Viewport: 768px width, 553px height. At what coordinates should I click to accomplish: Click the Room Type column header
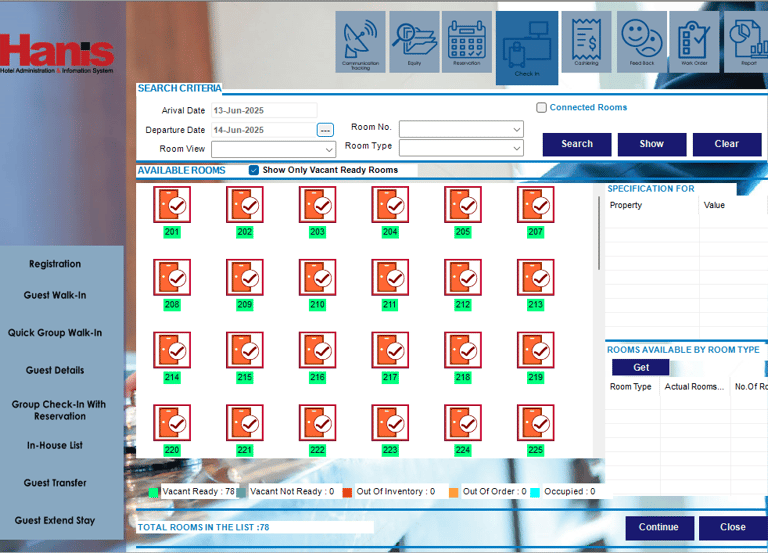click(x=630, y=387)
